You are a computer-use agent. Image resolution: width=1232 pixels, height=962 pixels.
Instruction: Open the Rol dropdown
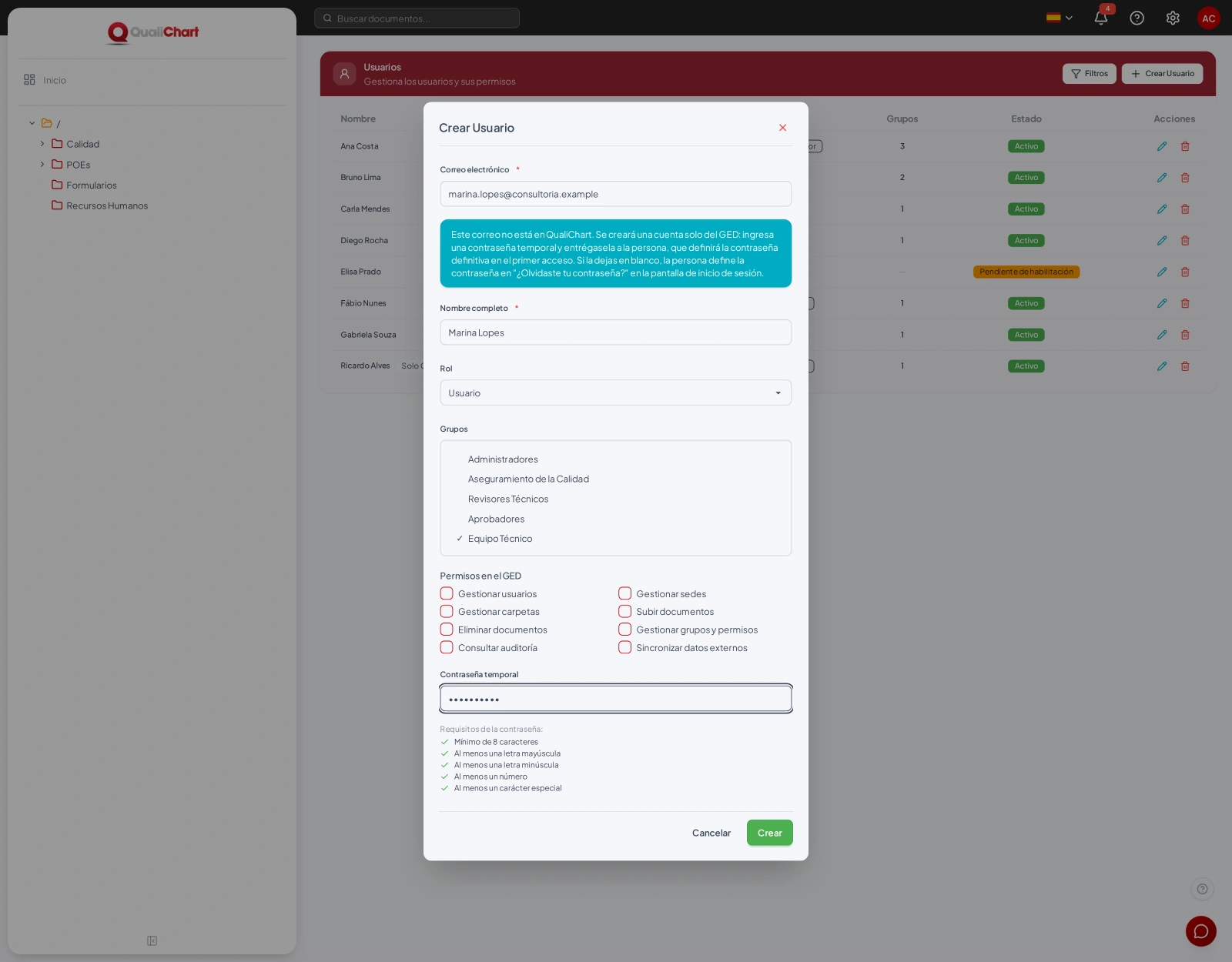pos(615,392)
